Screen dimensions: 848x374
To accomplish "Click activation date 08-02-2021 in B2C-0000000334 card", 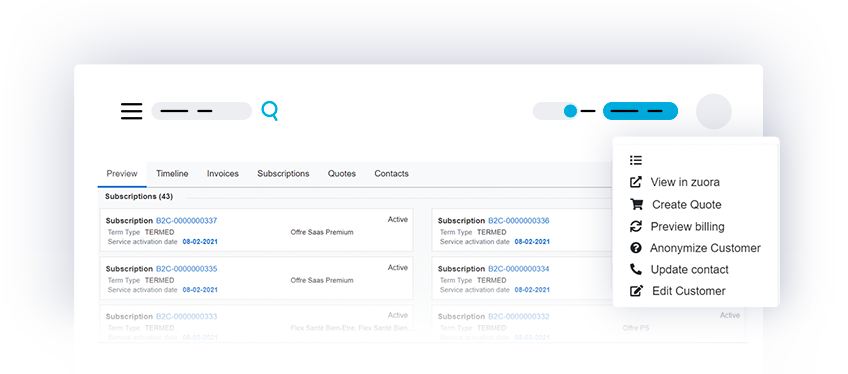I will 532,290.
